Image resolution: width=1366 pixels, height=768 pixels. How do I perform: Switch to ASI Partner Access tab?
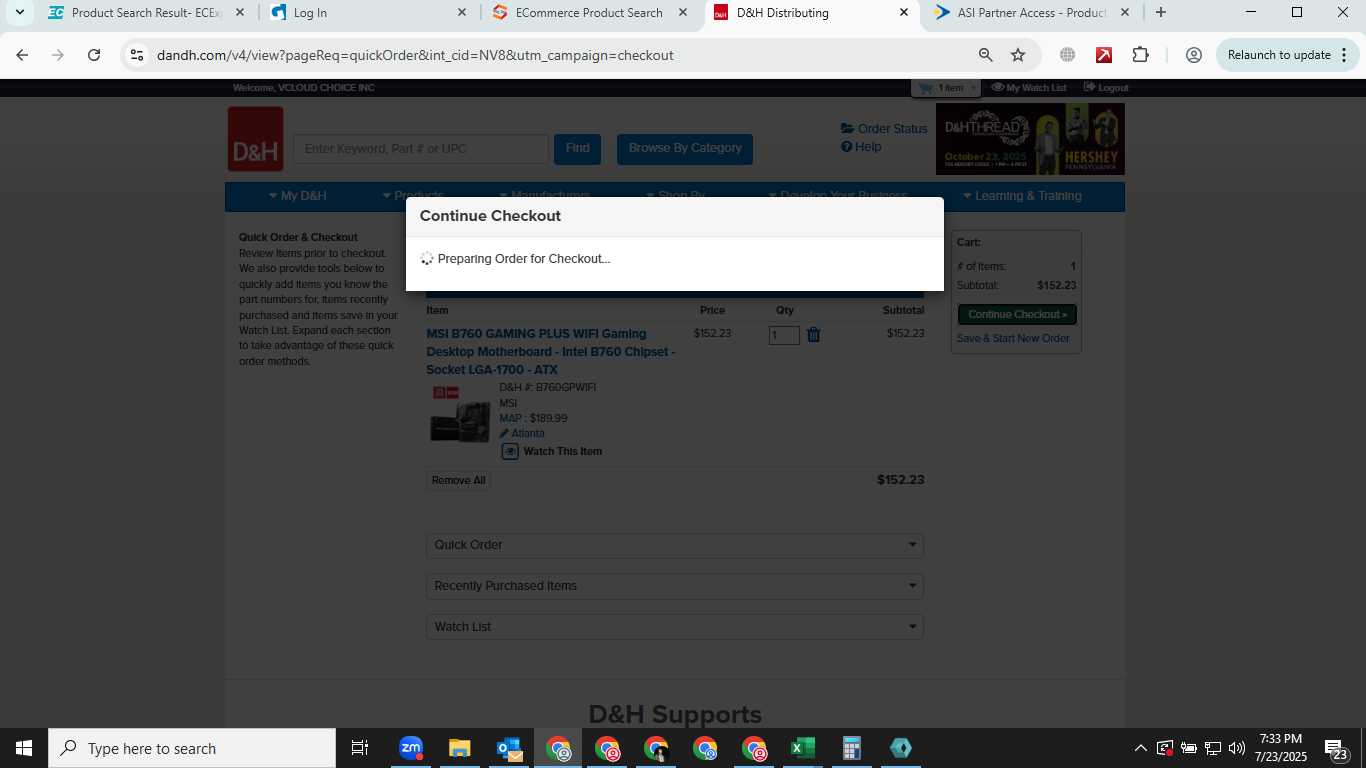pyautogui.click(x=1032, y=13)
